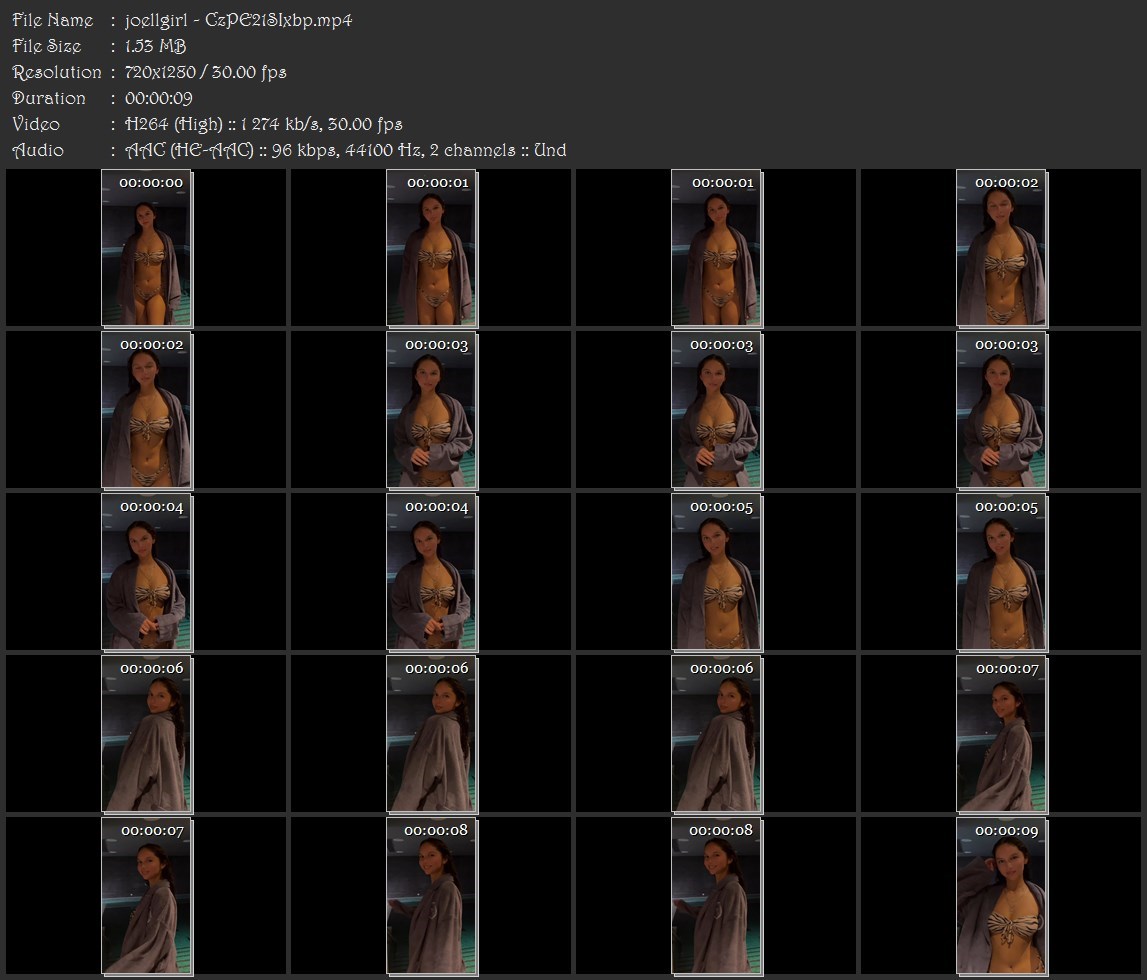The image size is (1147, 980).
Task: Click the Duration label
Action: pyautogui.click(x=49, y=98)
